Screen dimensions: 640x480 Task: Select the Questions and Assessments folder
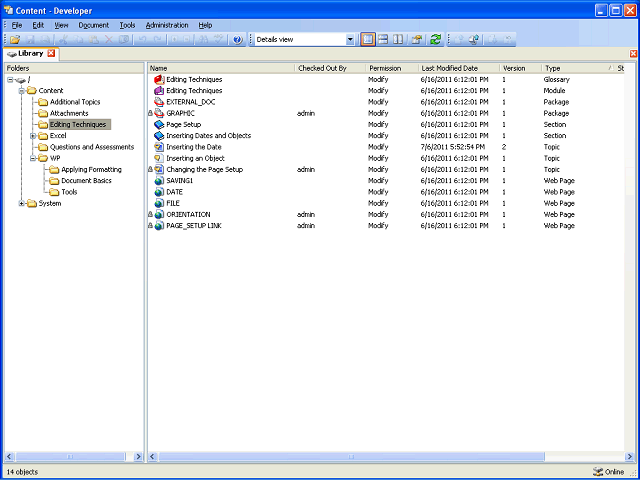coord(92,147)
